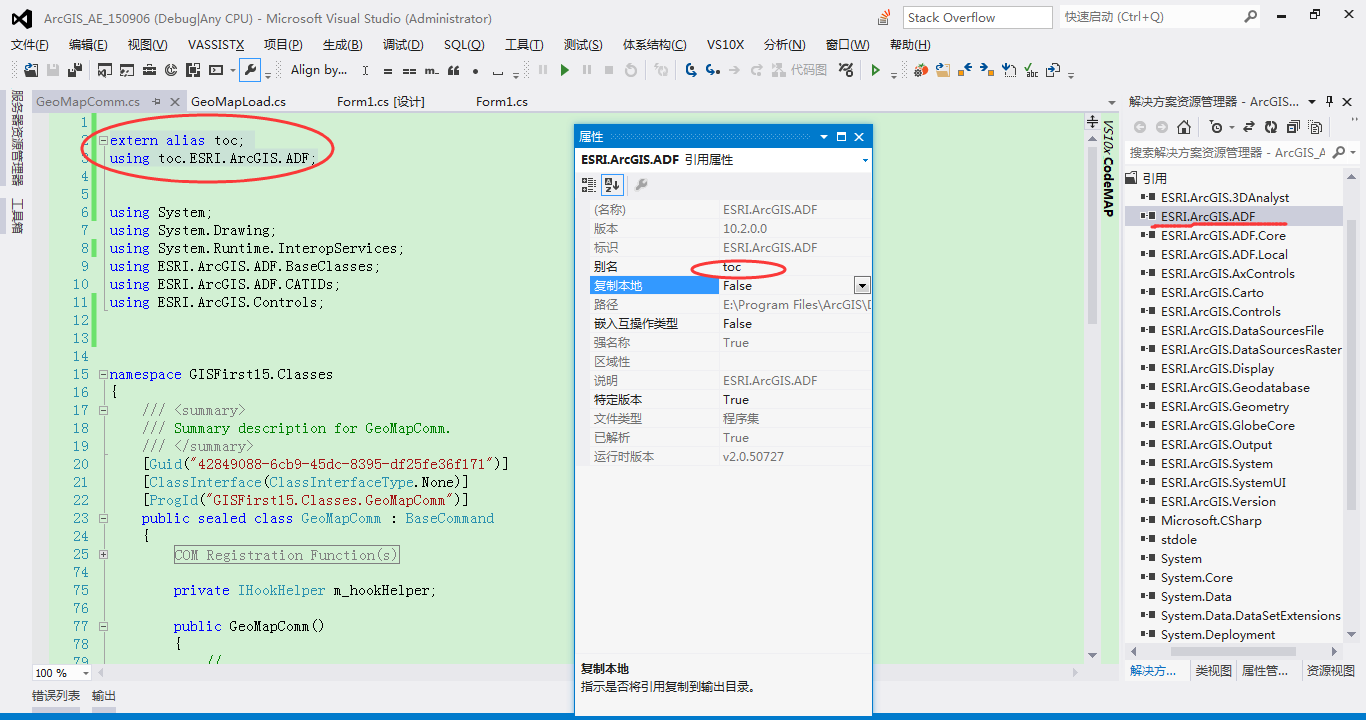
Task: Click the wrench settings icon in toolbar
Action: point(250,70)
